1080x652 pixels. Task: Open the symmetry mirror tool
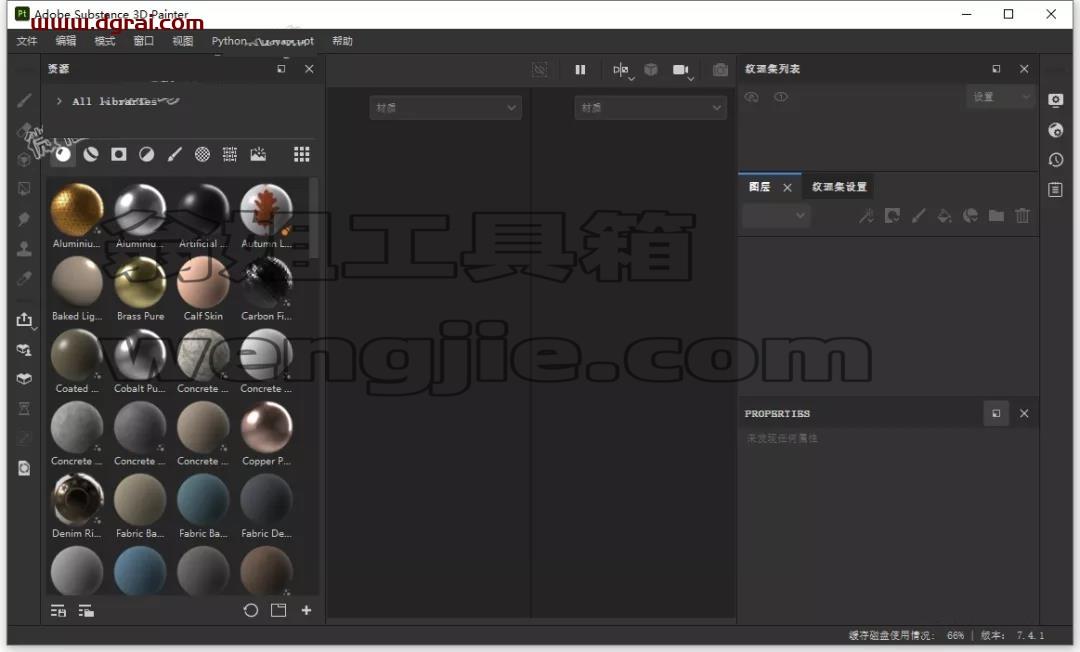621,70
